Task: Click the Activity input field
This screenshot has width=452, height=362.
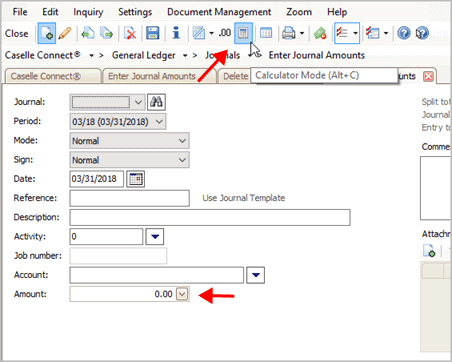Action: pos(106,237)
